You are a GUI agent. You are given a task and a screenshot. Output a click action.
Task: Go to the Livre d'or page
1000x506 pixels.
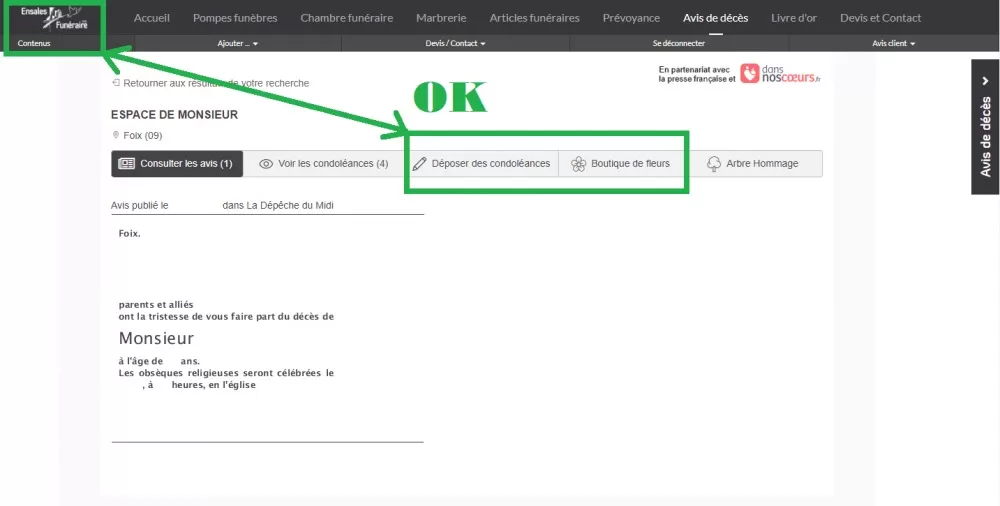click(x=794, y=18)
